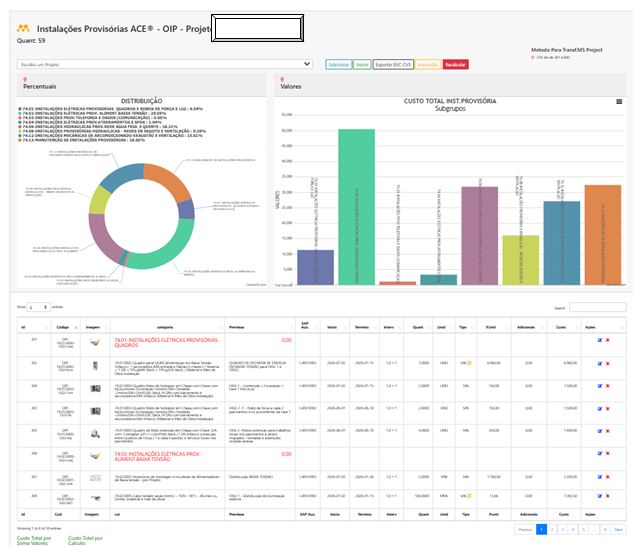Click red delete icon in 74.02 ALIMENT.BAIXA TENSÃO row
This screenshot has width=638, height=547.
coord(607,452)
